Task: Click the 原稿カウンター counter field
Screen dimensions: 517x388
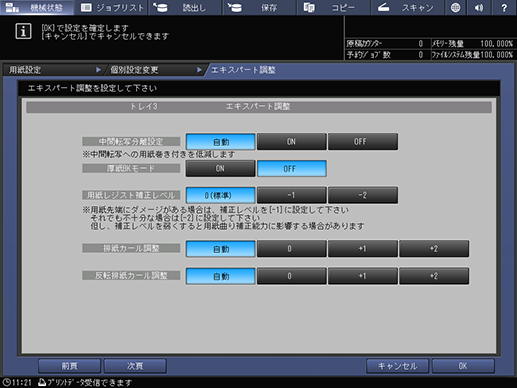Action: (x=387, y=44)
